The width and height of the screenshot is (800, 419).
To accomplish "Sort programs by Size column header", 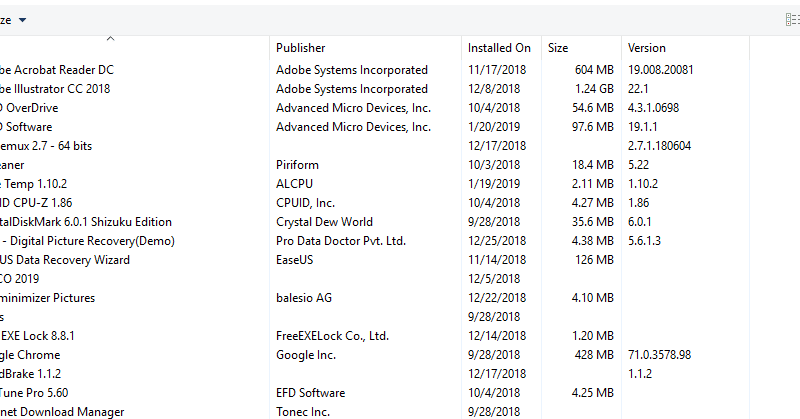I will (582, 48).
